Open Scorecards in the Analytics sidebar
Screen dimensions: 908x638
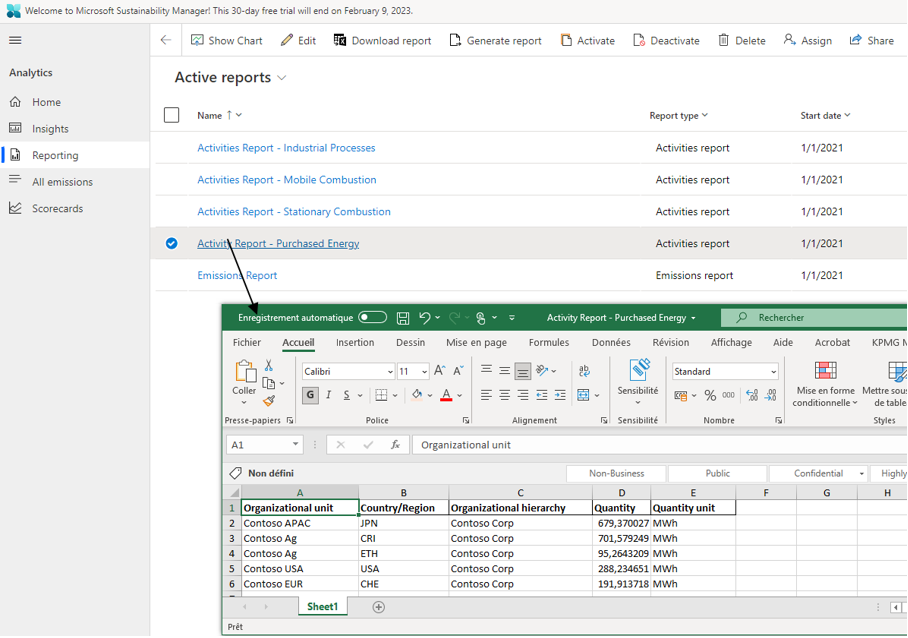point(57,208)
